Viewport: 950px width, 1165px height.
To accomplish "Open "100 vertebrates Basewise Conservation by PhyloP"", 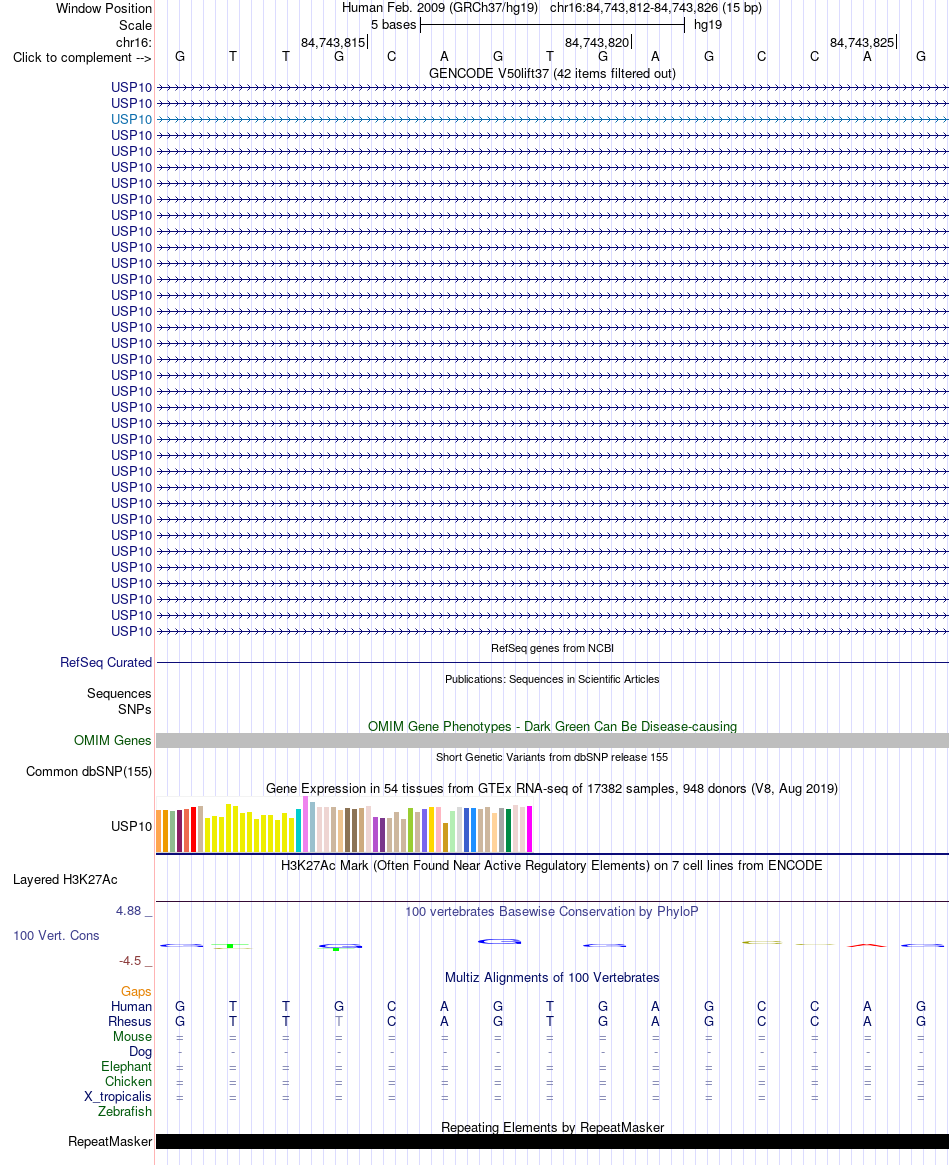I will (552, 912).
